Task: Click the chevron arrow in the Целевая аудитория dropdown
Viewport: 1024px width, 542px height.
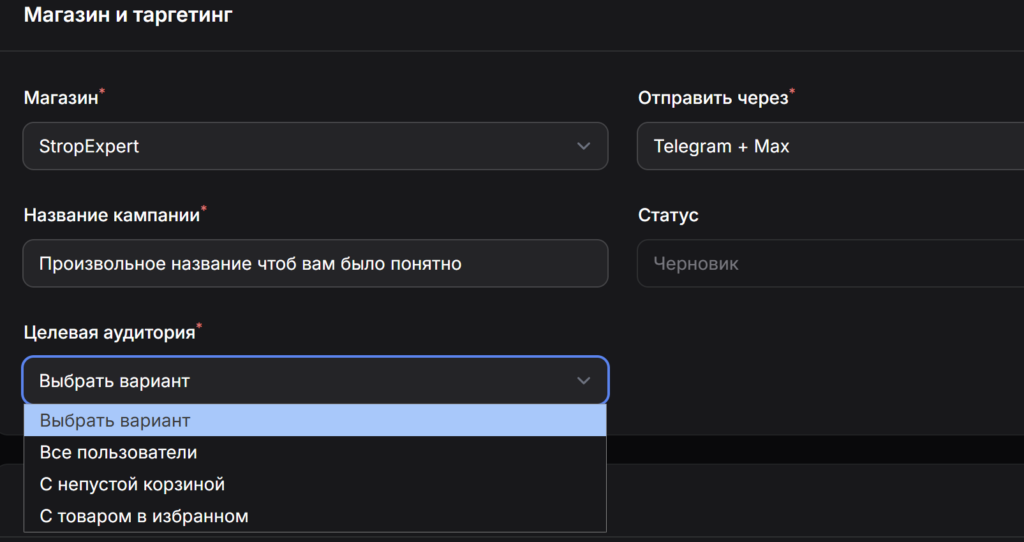Action: (584, 381)
